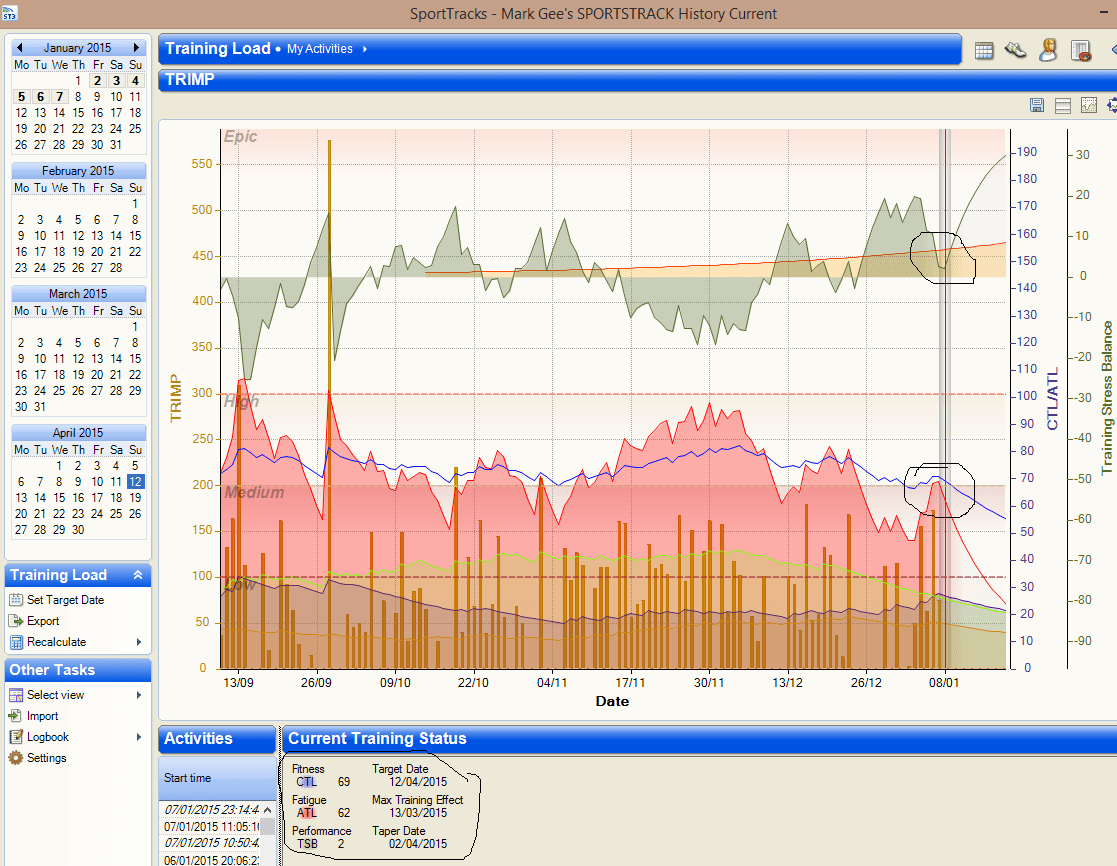This screenshot has height=866, width=1117.
Task: Click the report table with chart icon
Action: 1080,51
